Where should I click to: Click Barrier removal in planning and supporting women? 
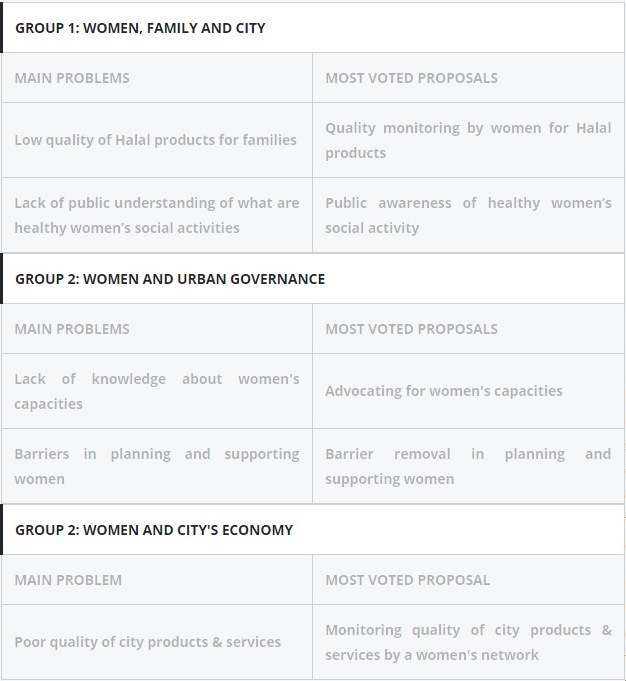point(468,466)
